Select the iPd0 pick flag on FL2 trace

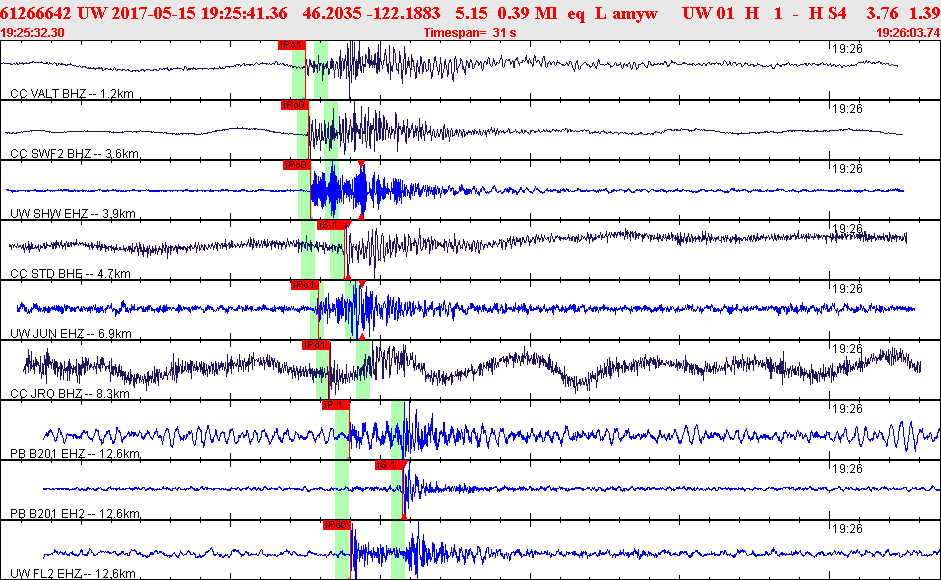click(x=337, y=525)
